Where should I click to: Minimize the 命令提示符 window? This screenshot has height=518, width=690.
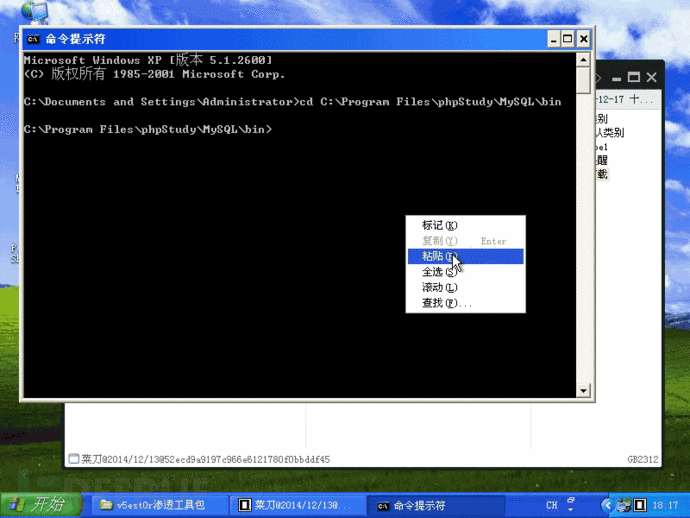pos(554,40)
